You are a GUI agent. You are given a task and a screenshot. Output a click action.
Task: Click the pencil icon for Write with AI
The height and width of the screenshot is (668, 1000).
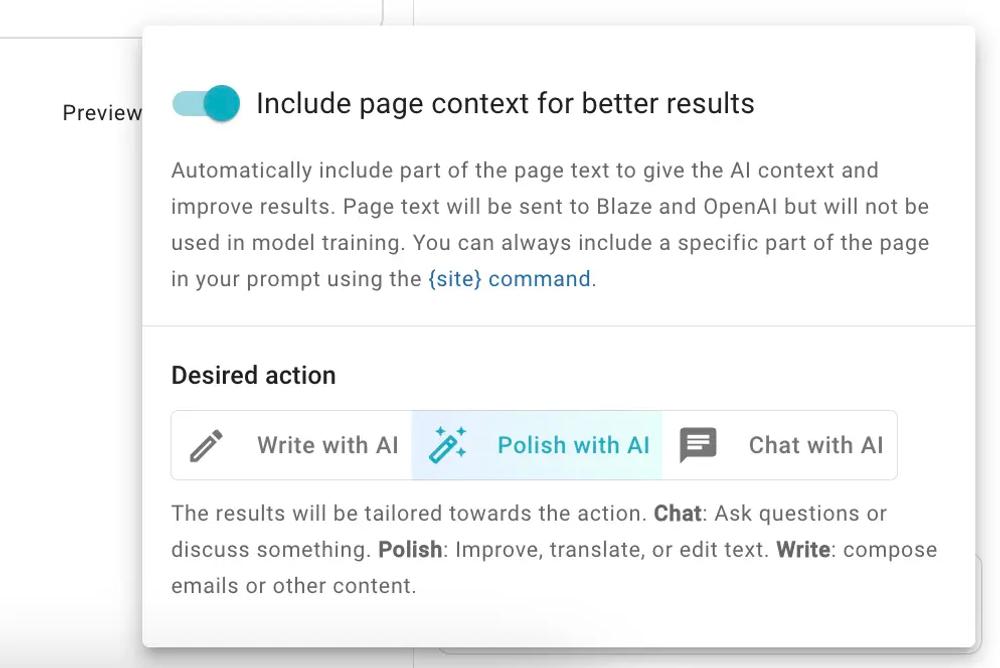click(207, 445)
